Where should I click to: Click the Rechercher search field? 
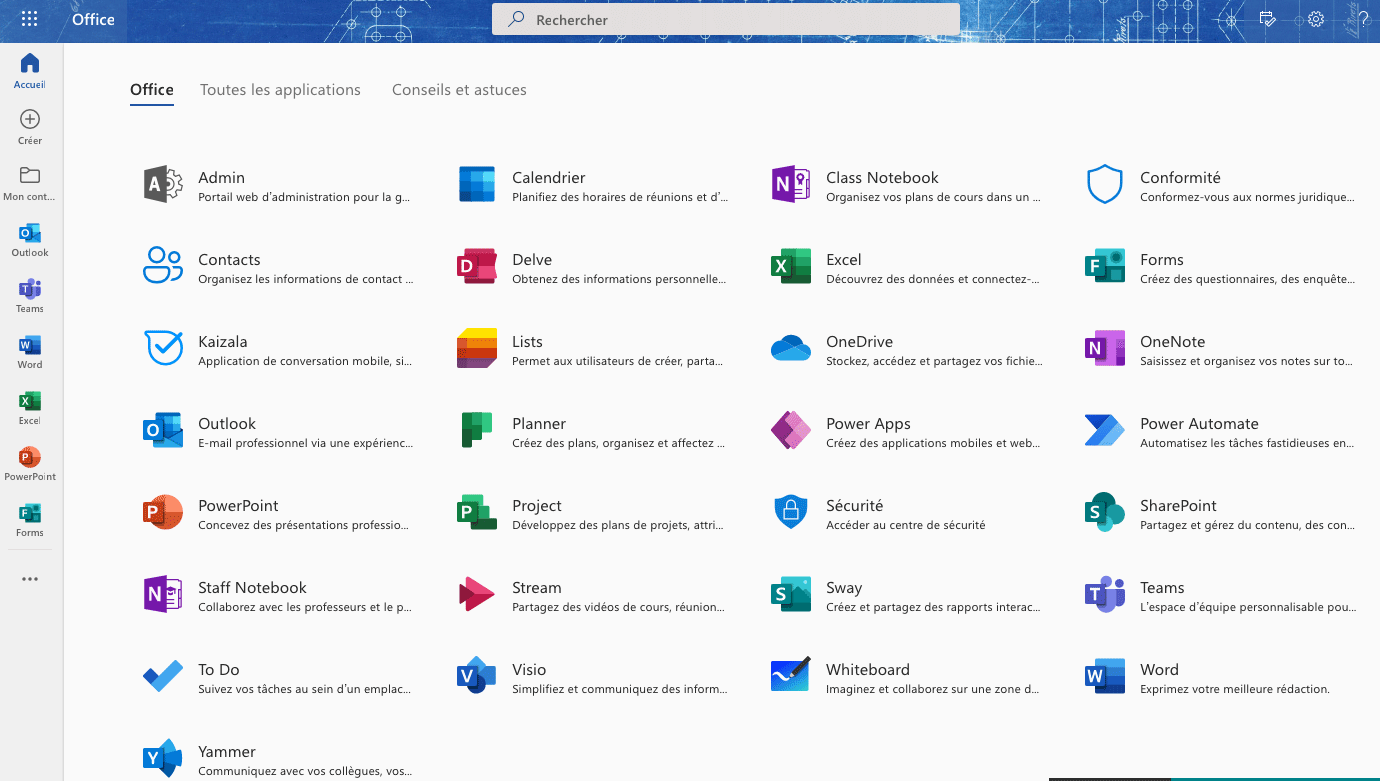[725, 19]
